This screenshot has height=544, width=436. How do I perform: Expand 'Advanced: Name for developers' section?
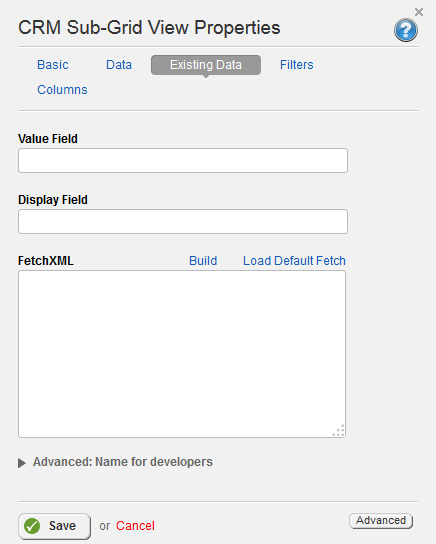[122, 462]
